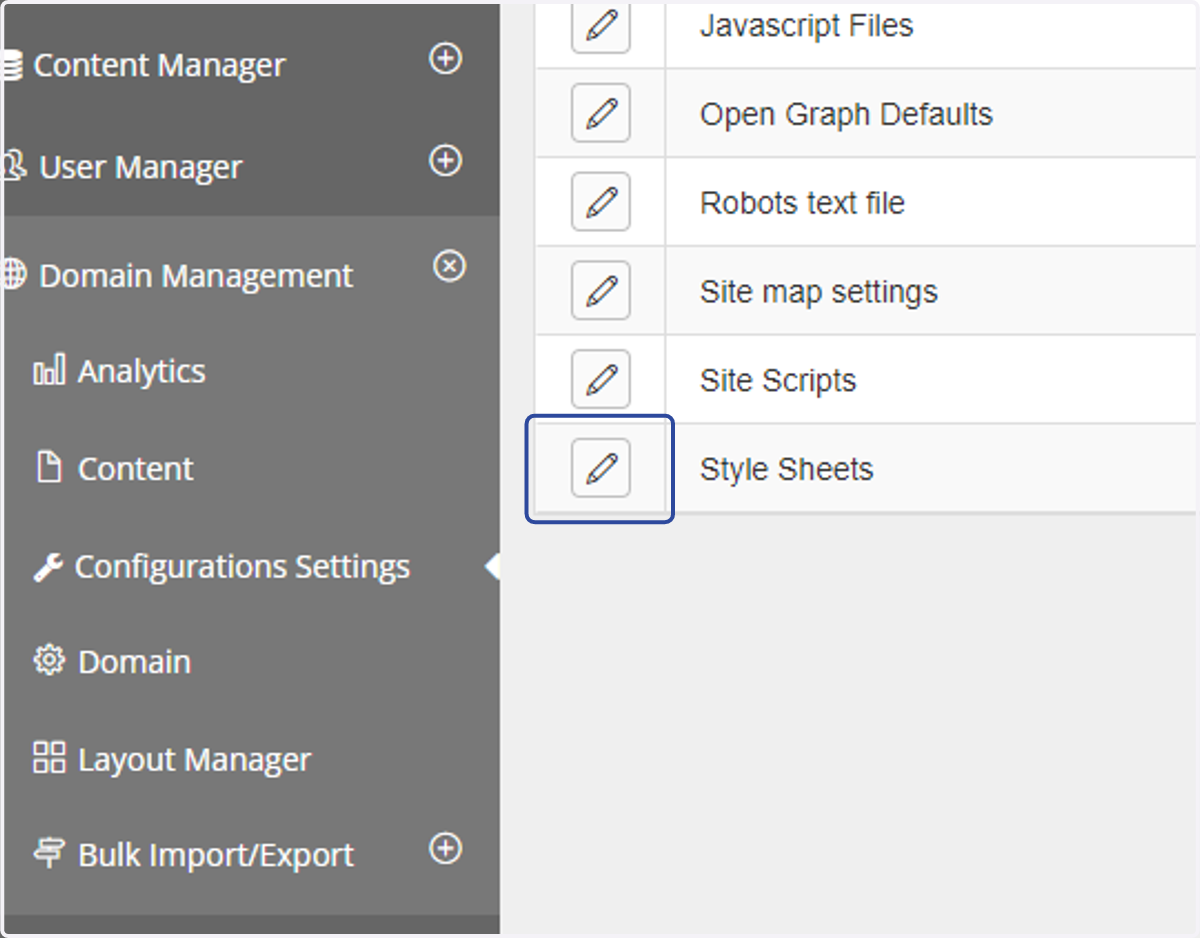Open Content under Domain Management
1200x938 pixels.
[136, 468]
